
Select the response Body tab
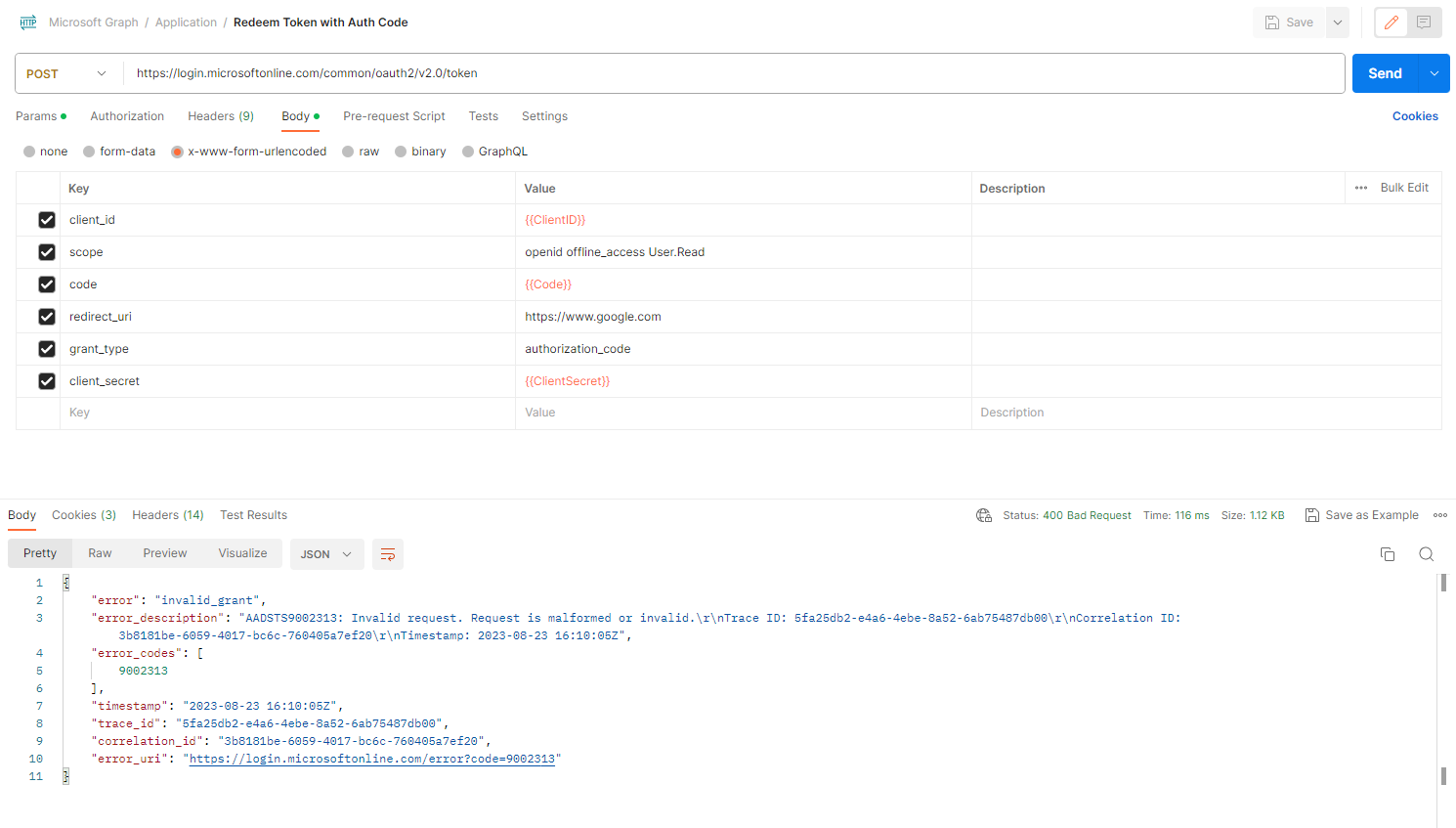tap(21, 515)
